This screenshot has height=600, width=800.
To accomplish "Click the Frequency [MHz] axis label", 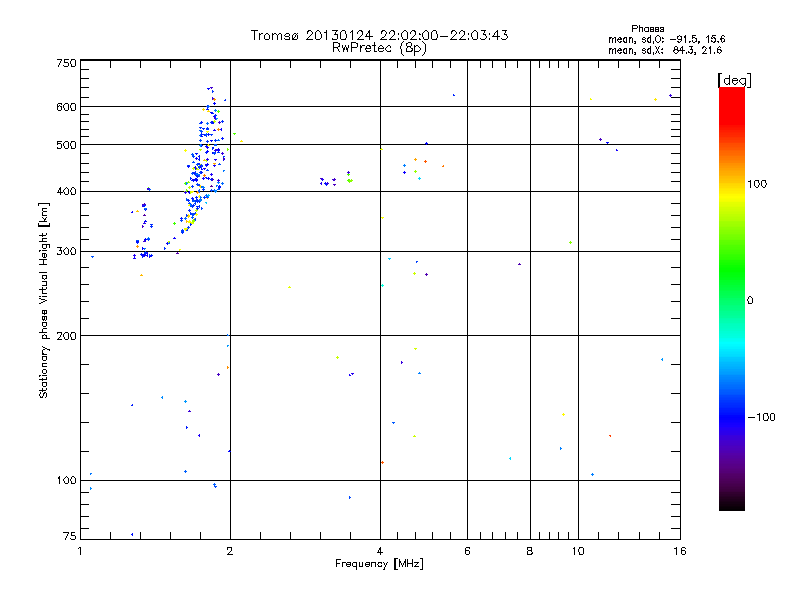I will tap(379, 565).
